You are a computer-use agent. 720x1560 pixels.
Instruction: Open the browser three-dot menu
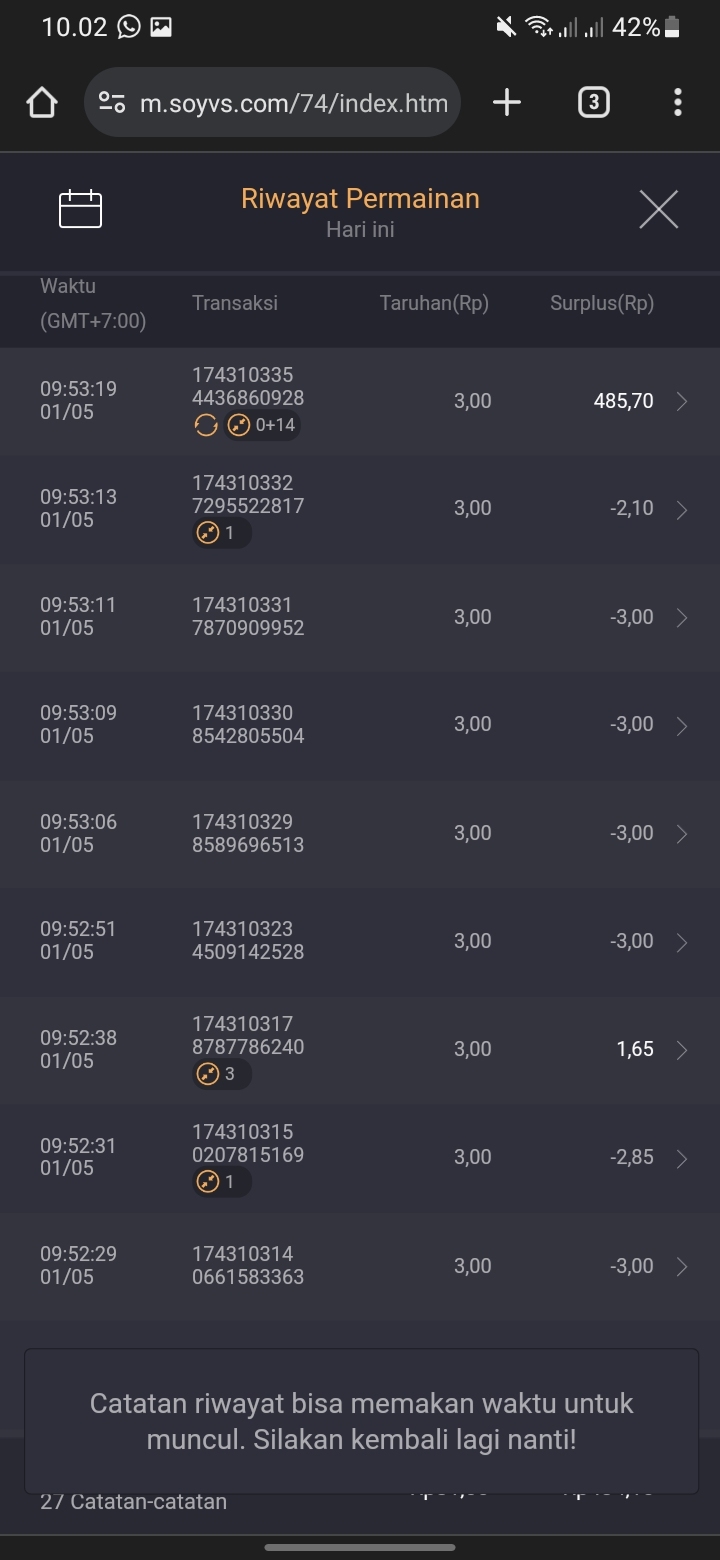tap(678, 102)
